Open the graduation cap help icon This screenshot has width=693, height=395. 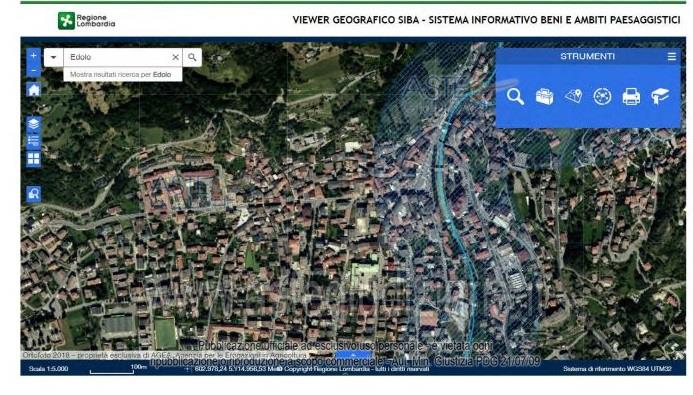click(x=660, y=96)
